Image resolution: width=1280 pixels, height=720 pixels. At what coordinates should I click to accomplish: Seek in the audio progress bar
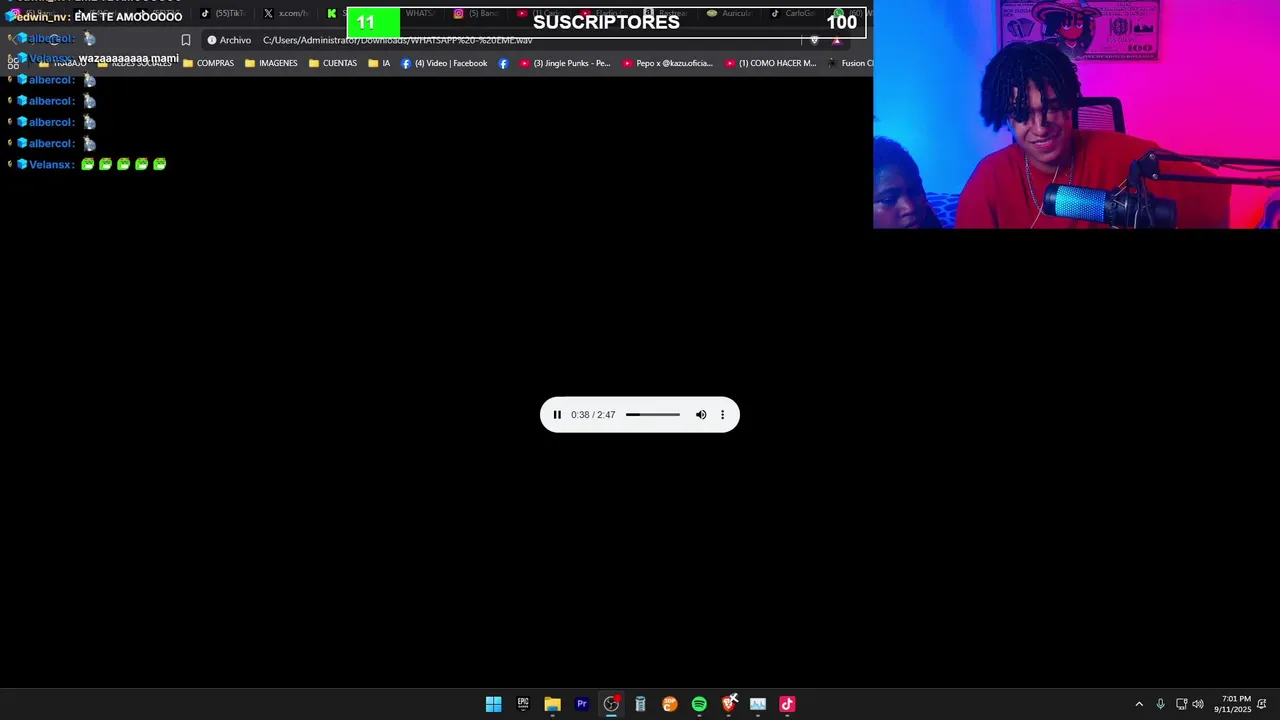(653, 415)
